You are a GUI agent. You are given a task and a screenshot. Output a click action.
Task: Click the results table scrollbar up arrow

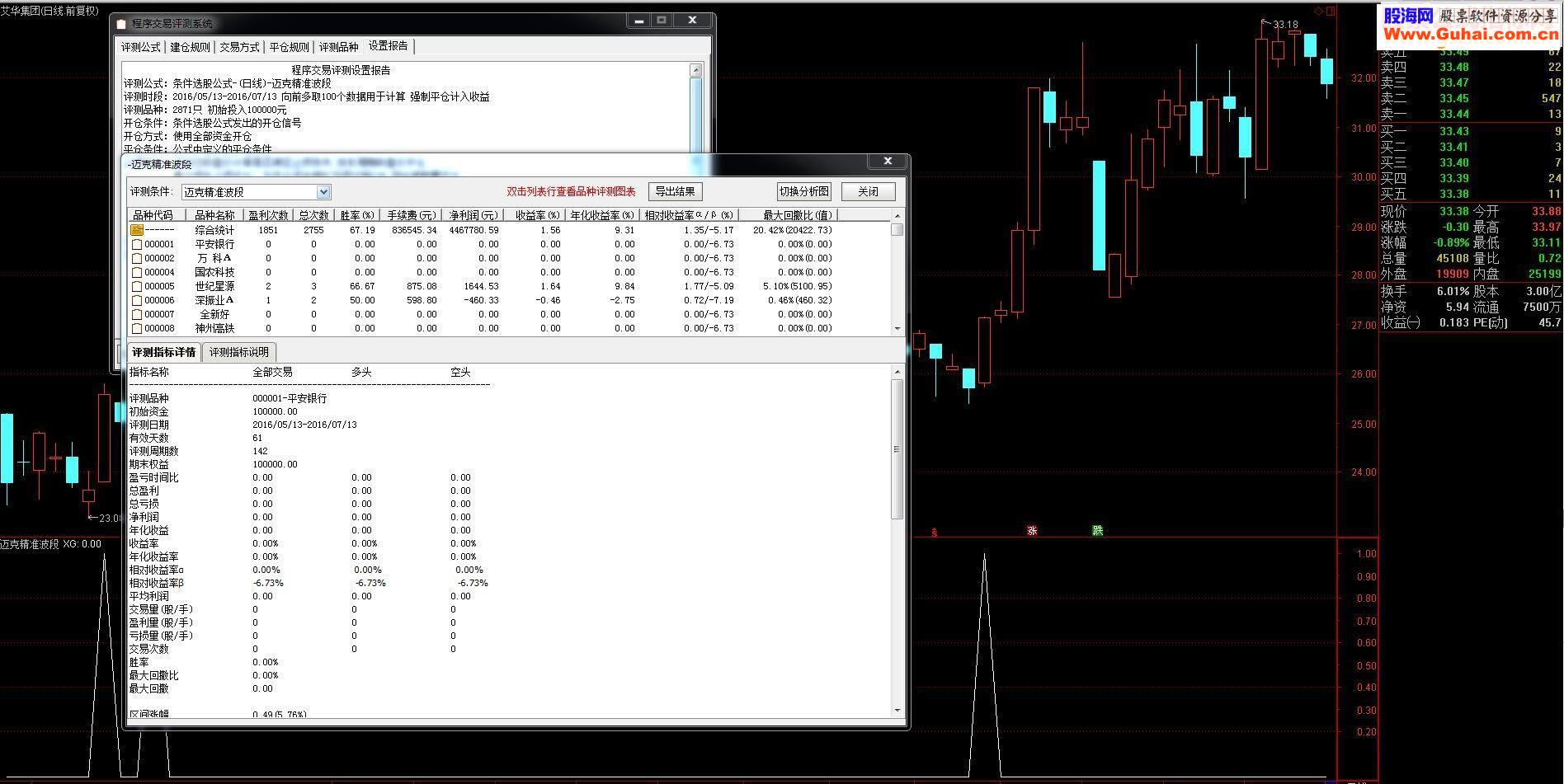pyautogui.click(x=897, y=216)
